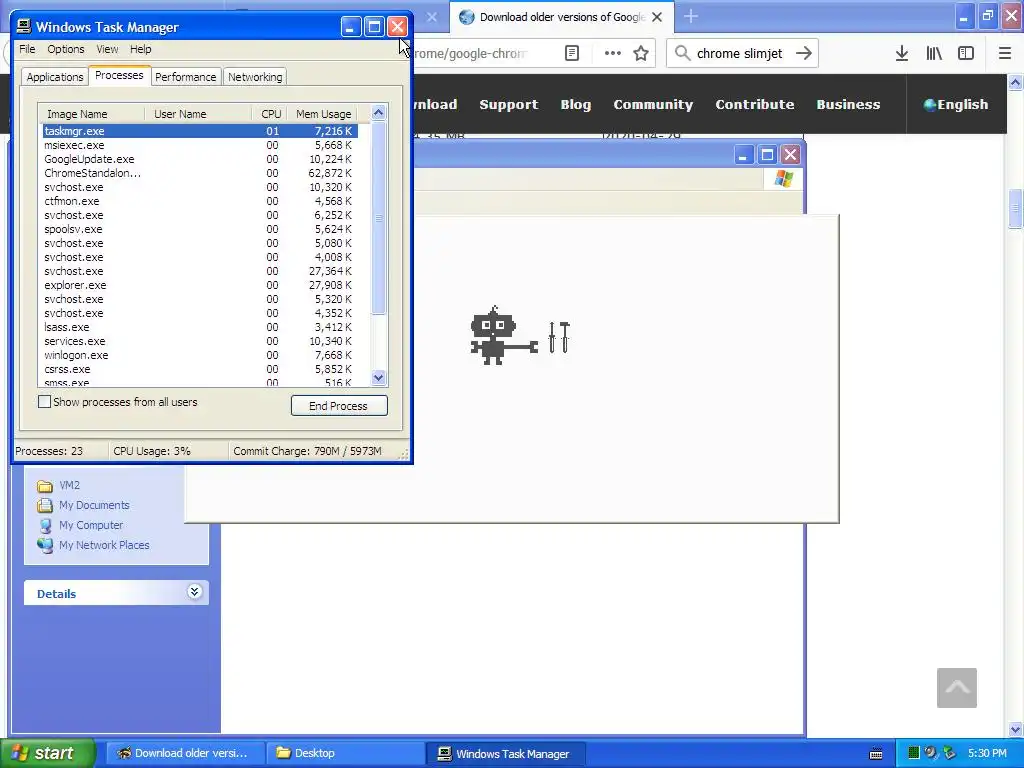Screen dimensions: 1024x768
Task: Open the Community nav link
Action: coord(653,104)
